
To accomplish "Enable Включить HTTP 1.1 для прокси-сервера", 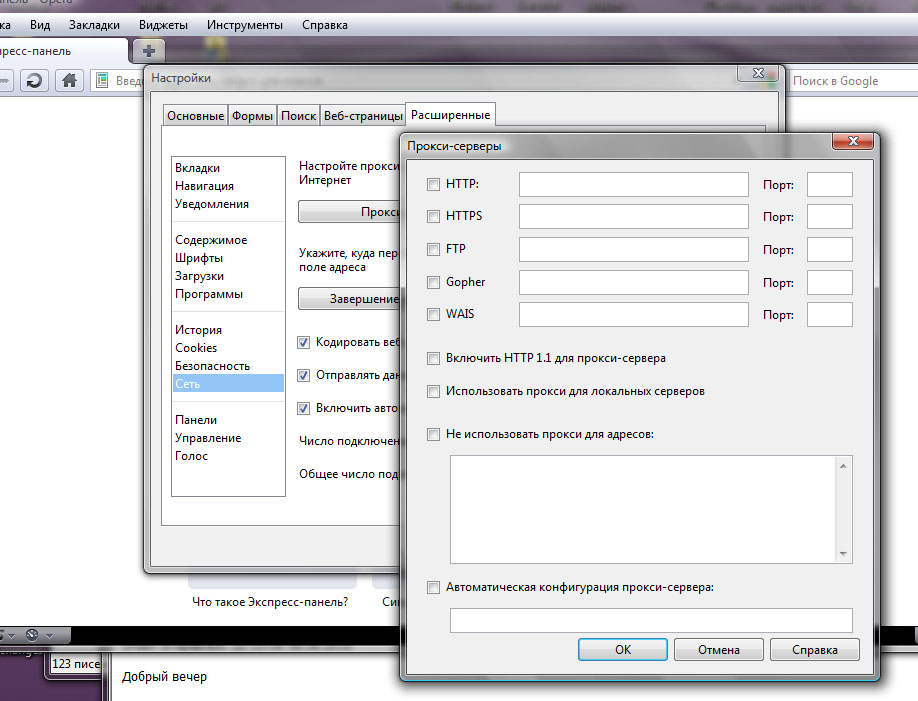I will click(433, 358).
